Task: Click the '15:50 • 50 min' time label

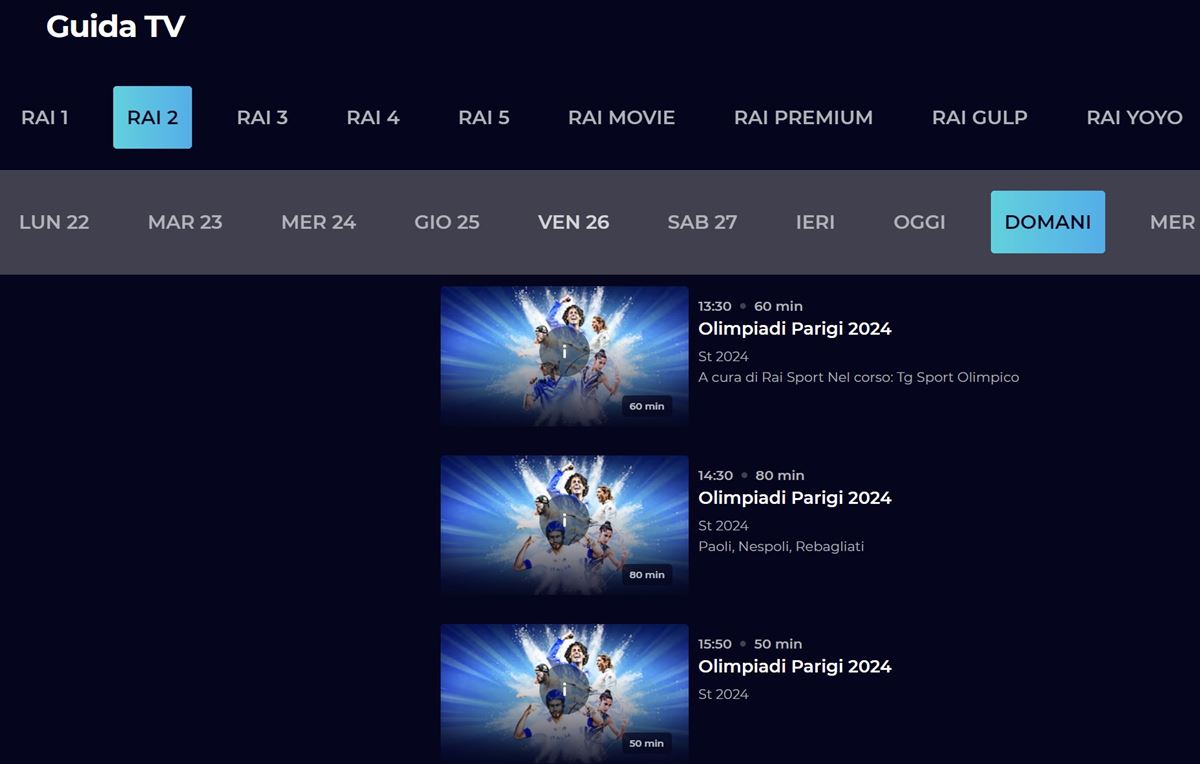Action: (750, 644)
